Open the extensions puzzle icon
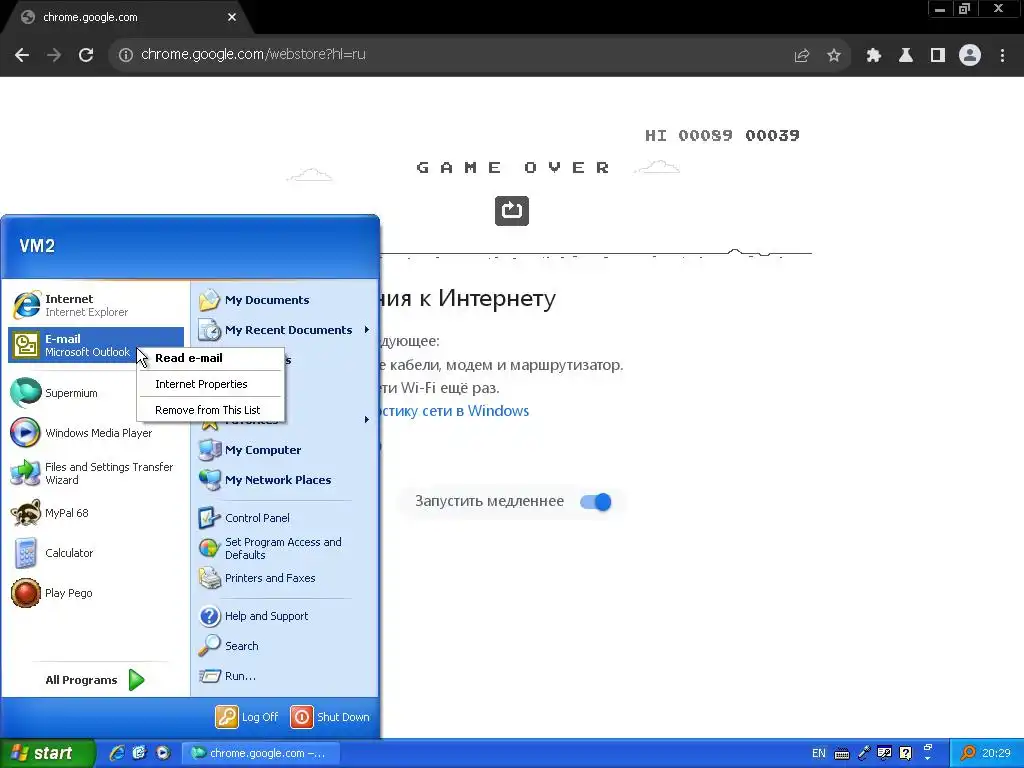The image size is (1024, 768). [x=874, y=55]
